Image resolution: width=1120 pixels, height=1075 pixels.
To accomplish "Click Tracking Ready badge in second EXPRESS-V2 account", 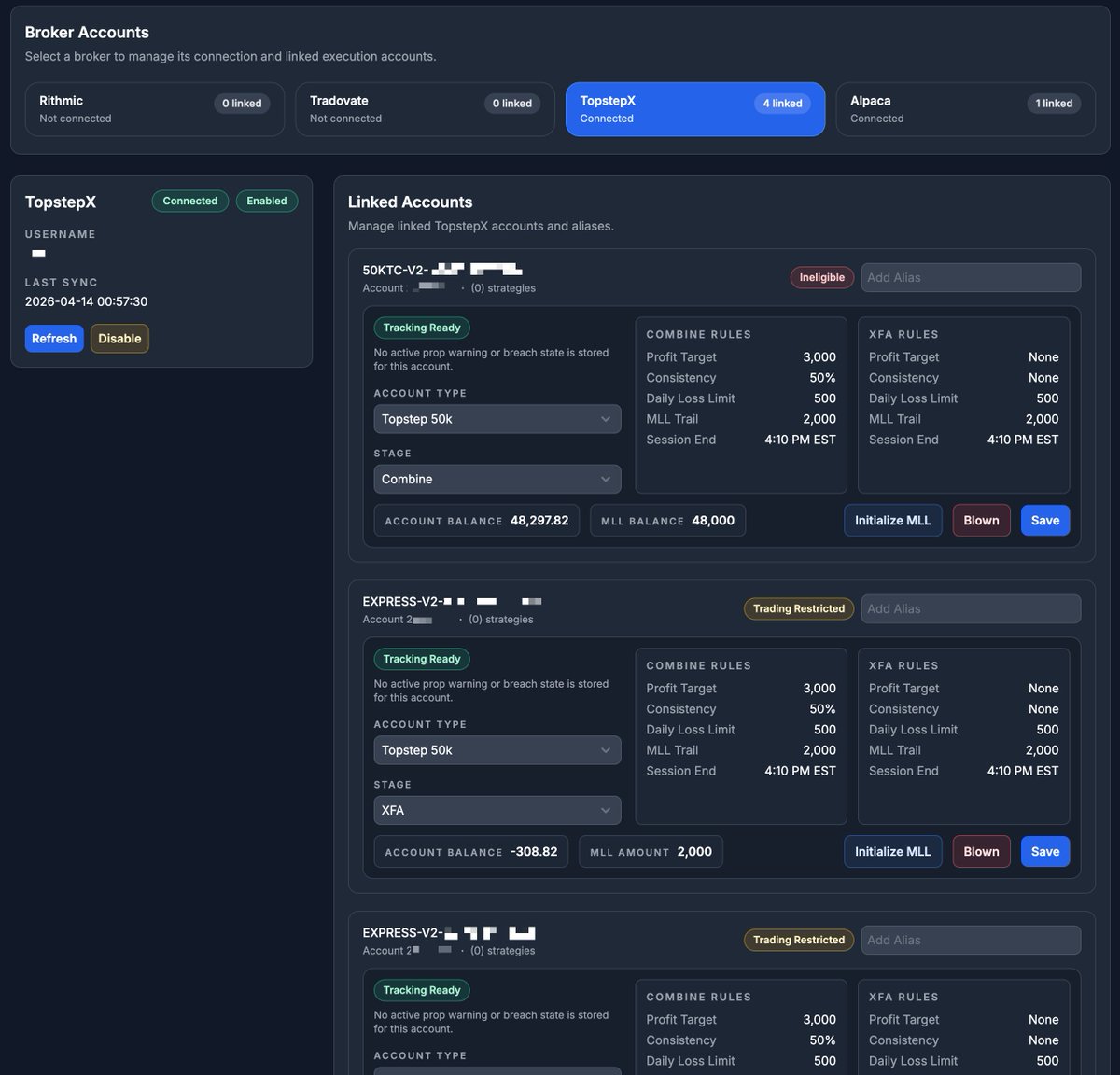I will pos(422,990).
